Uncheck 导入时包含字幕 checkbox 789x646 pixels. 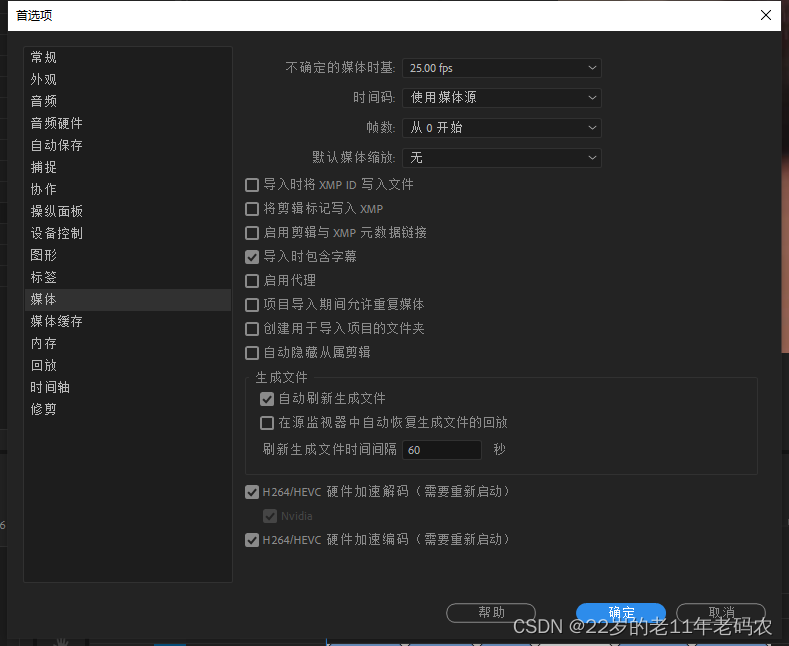coord(252,257)
